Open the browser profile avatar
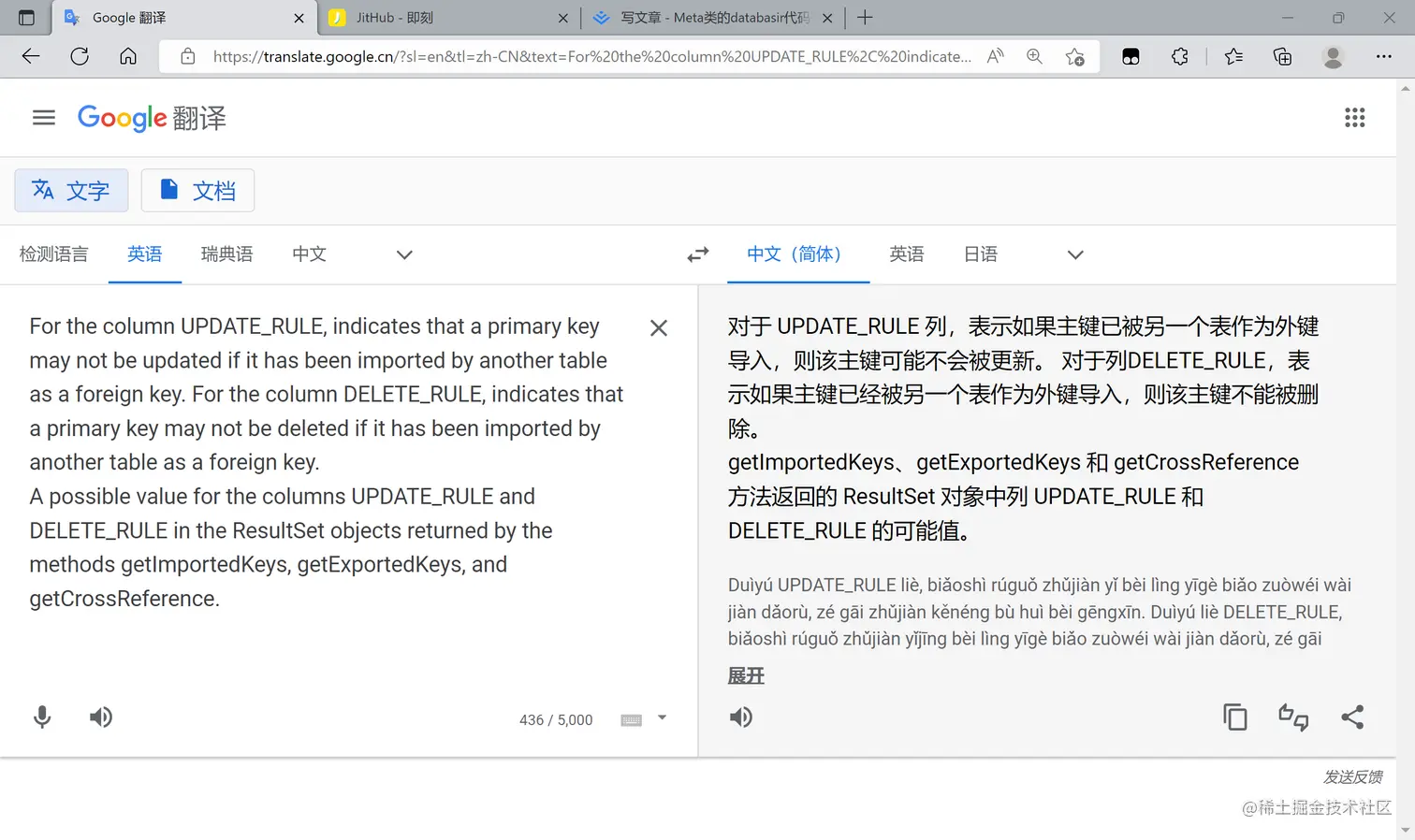Image resolution: width=1415 pixels, height=840 pixels. click(1334, 56)
